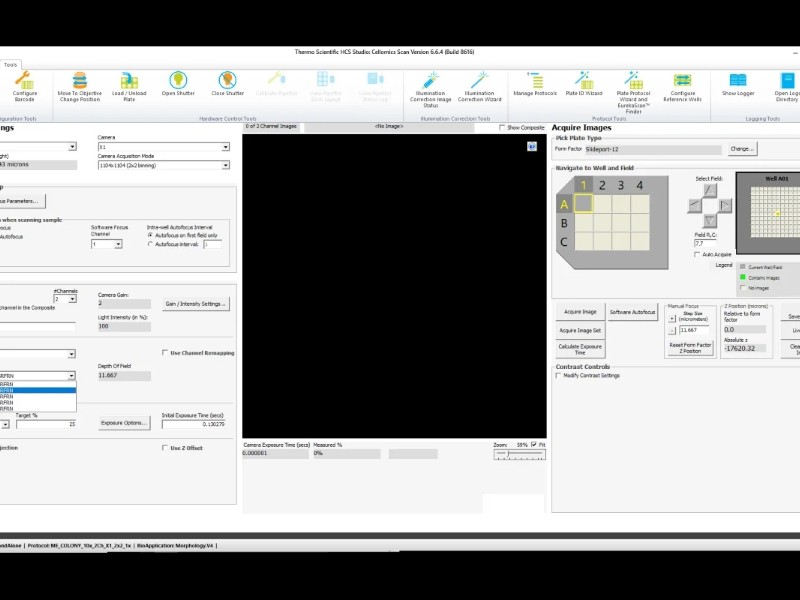Adjust the Zoom slider
The image size is (800, 600).
pos(519,454)
